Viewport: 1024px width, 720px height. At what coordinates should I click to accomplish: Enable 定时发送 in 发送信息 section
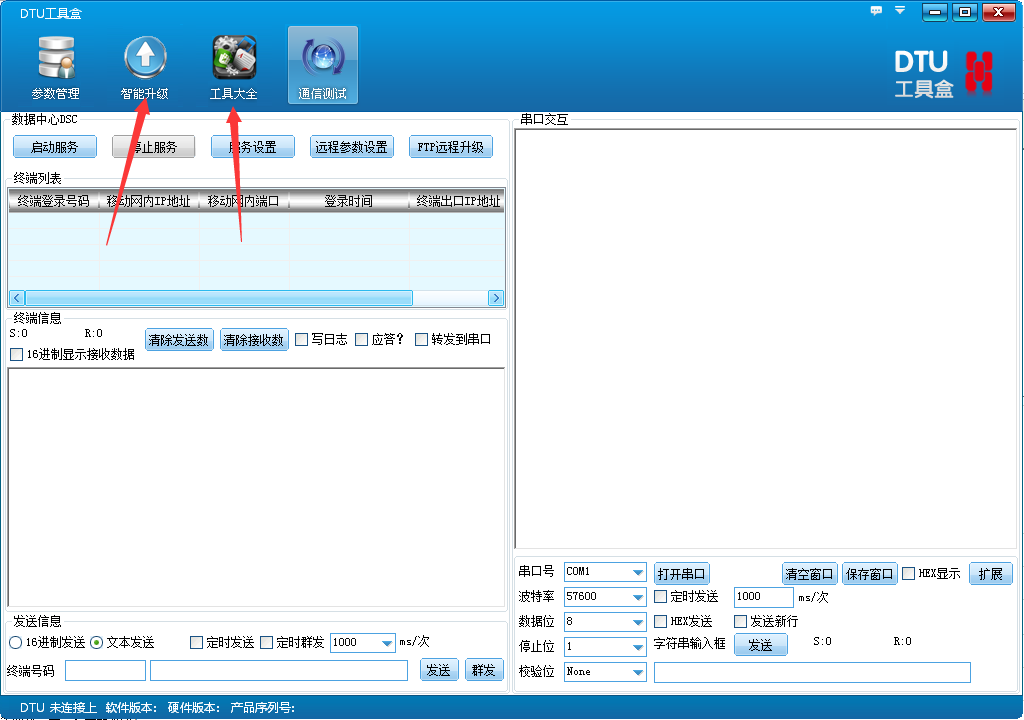[x=197, y=643]
